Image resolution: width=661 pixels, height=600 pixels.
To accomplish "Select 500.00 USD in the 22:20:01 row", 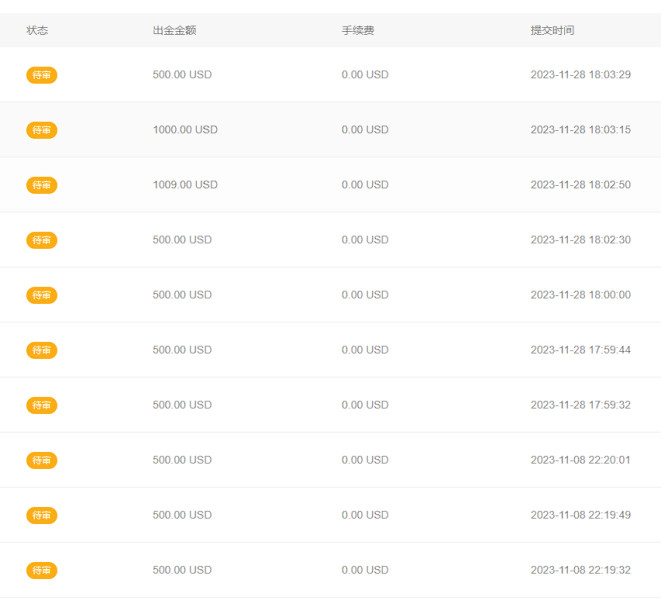I will click(x=182, y=460).
